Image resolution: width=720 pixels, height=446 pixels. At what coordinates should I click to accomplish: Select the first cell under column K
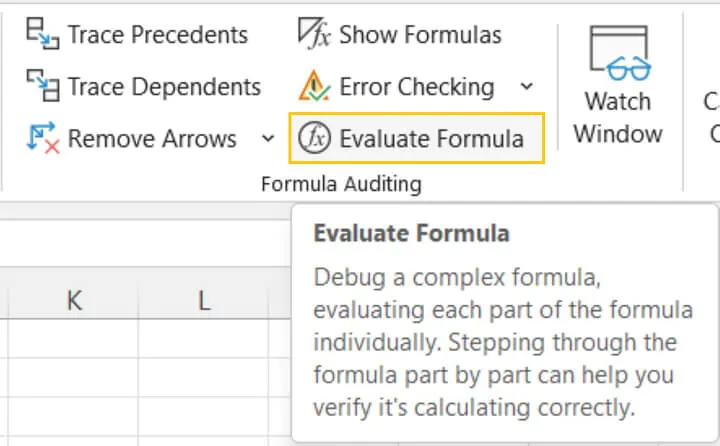click(73, 339)
